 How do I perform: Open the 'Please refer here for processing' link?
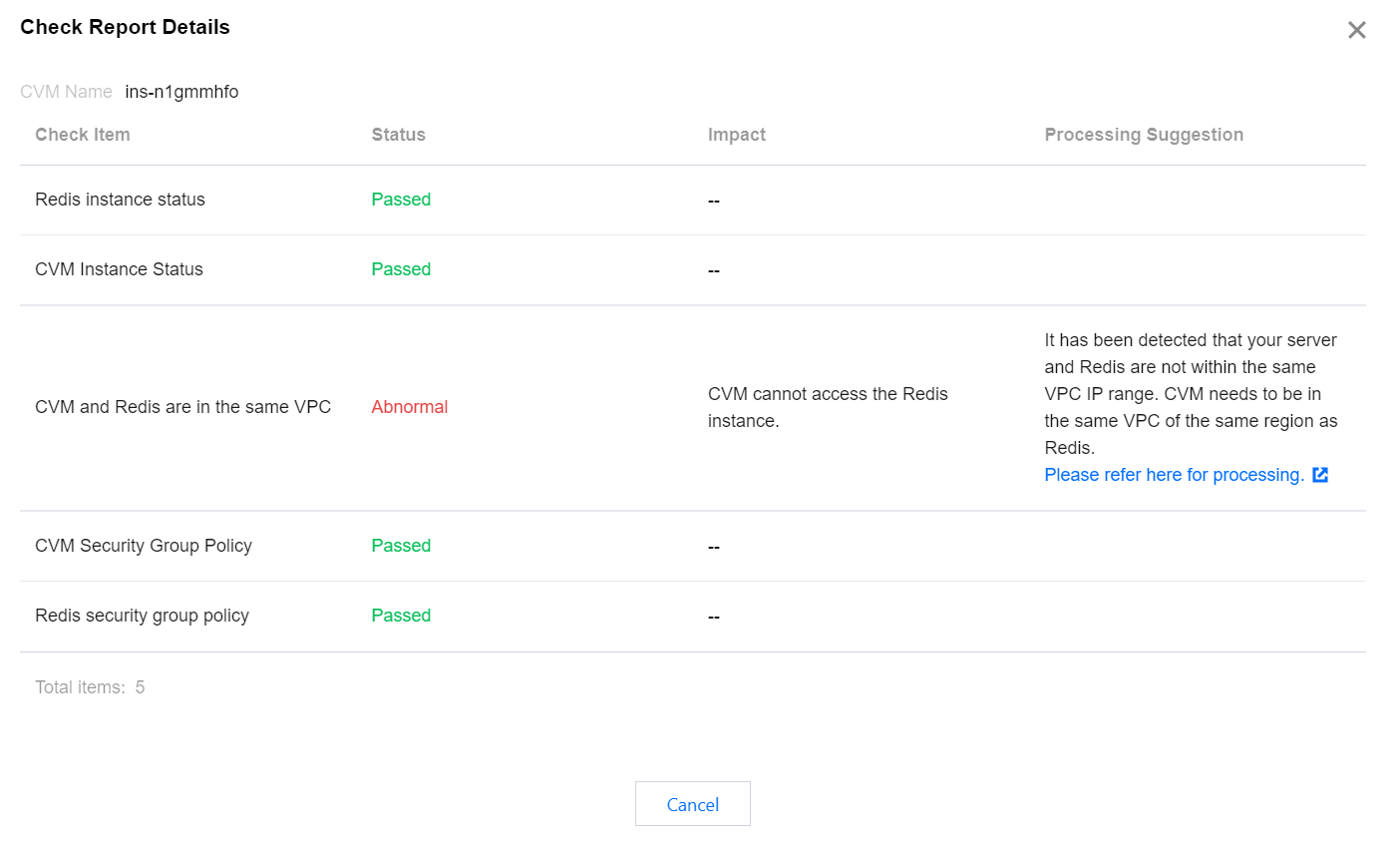1174,475
